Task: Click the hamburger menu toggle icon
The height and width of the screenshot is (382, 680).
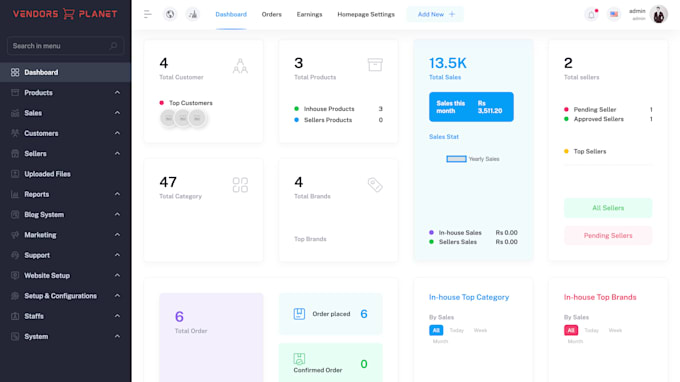Action: click(147, 14)
